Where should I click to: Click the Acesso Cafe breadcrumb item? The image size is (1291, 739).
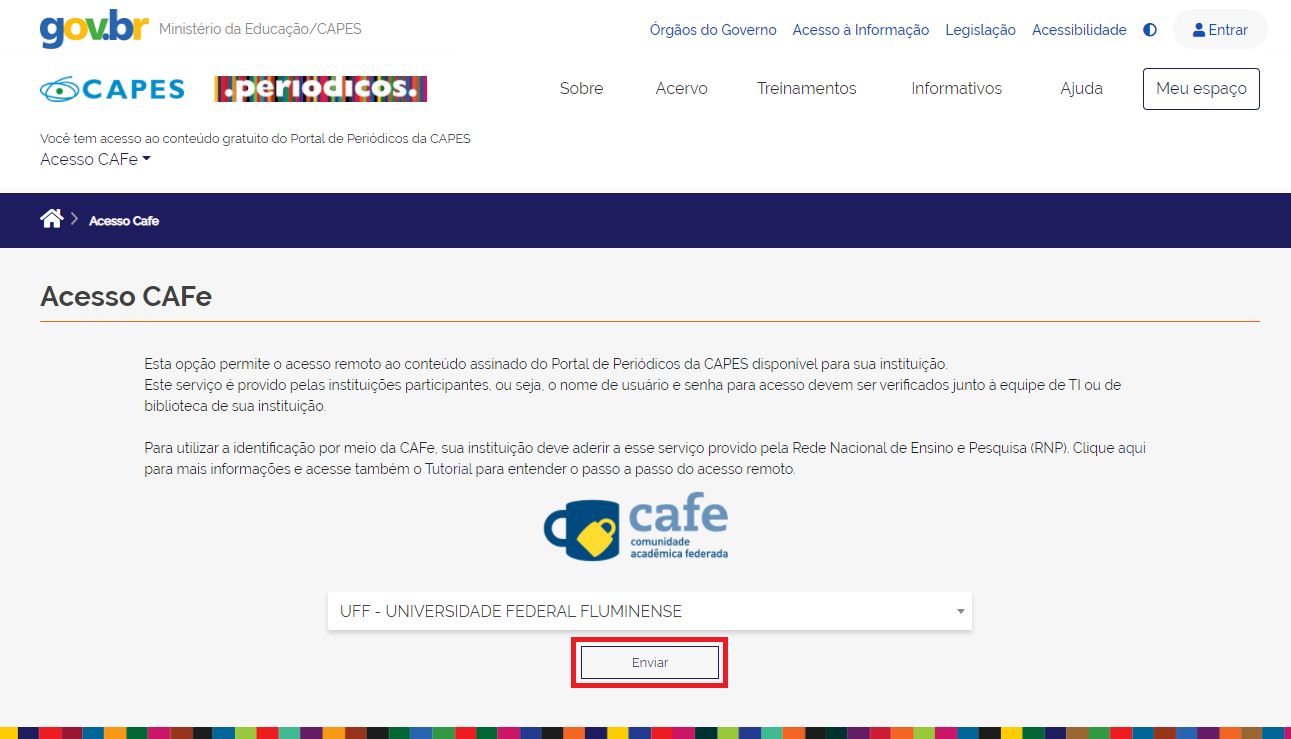pyautogui.click(x=124, y=221)
